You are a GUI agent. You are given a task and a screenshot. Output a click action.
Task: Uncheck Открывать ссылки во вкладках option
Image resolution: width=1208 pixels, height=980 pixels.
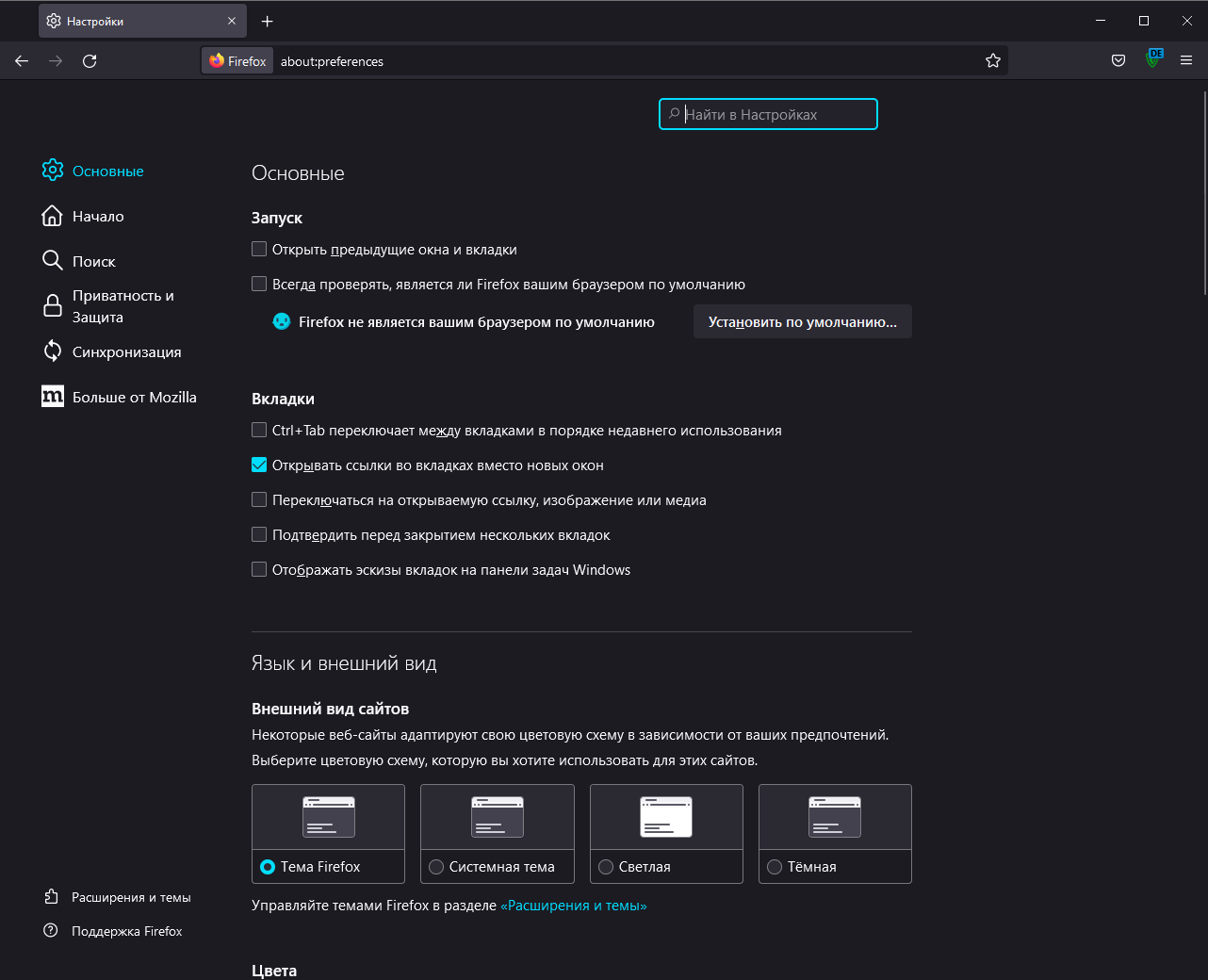pos(259,465)
